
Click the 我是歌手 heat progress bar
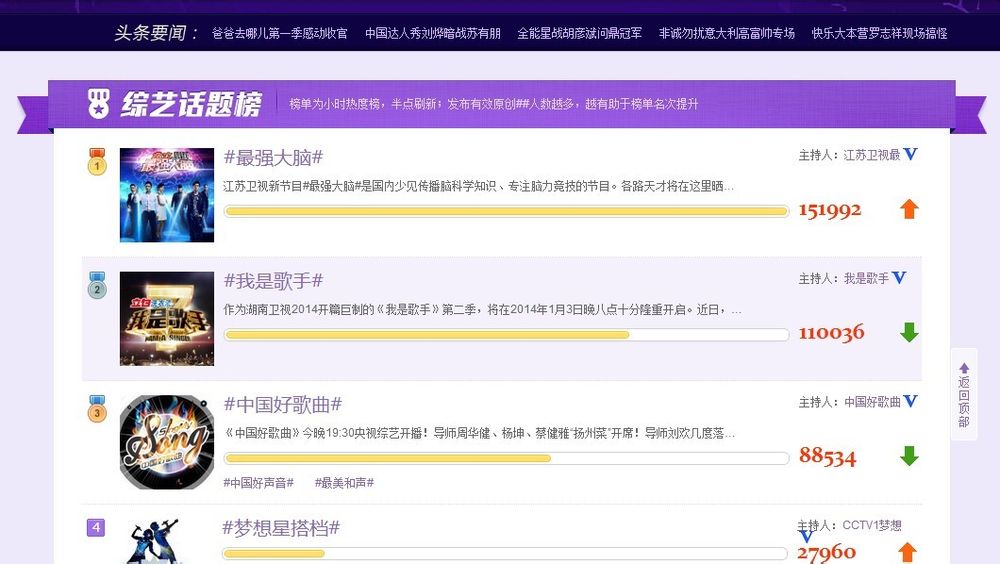506,335
